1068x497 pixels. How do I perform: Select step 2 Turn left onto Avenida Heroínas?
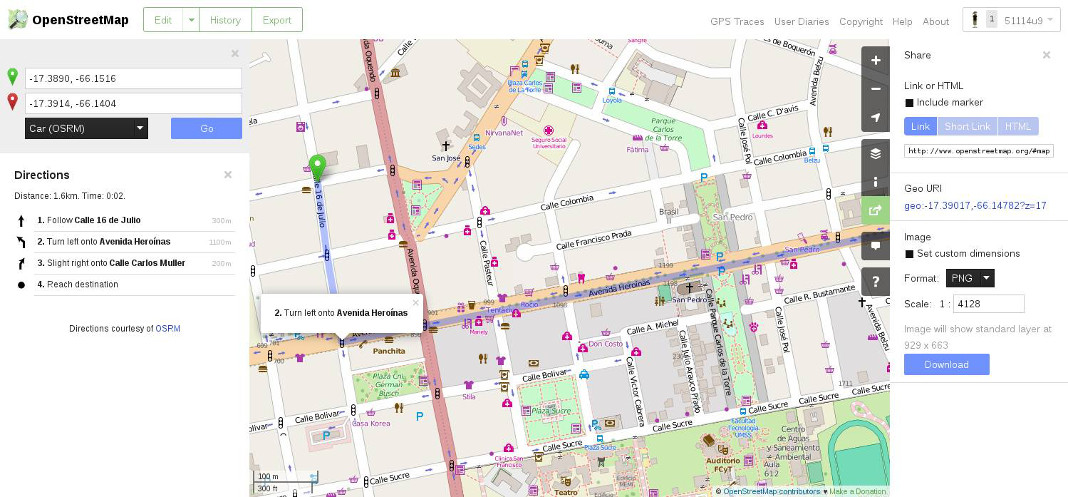pyautogui.click(x=125, y=242)
